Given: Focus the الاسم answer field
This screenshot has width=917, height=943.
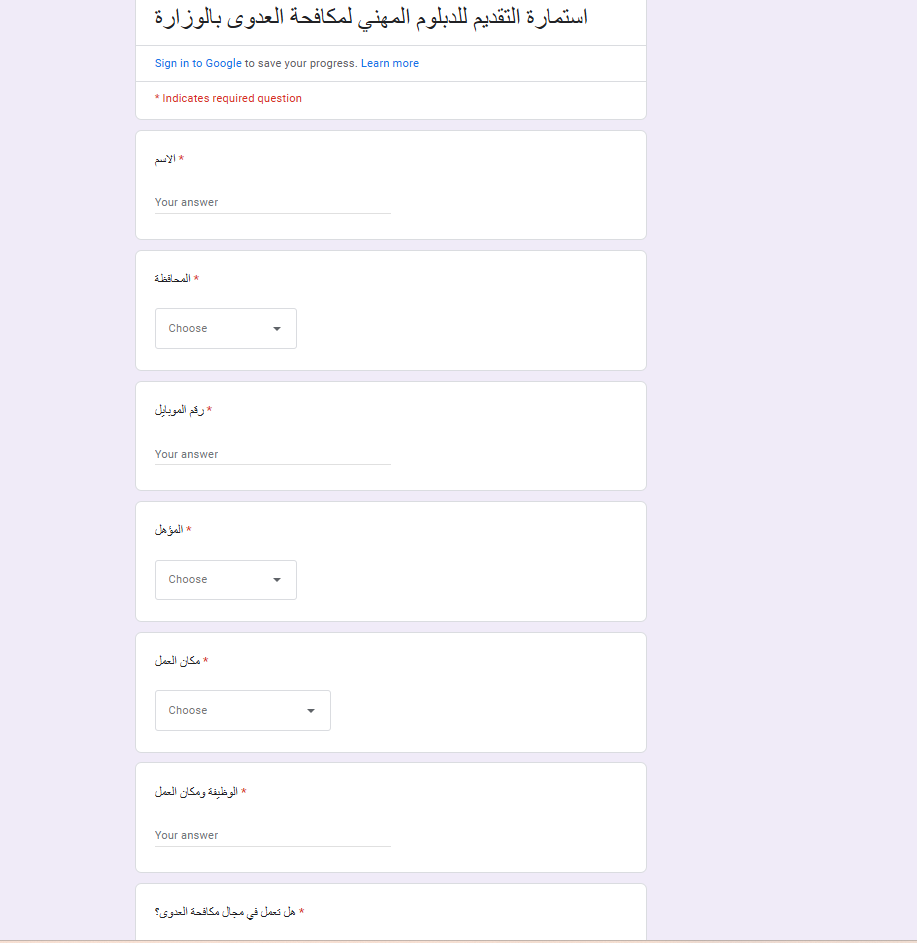Looking at the screenshot, I should coord(272,203).
